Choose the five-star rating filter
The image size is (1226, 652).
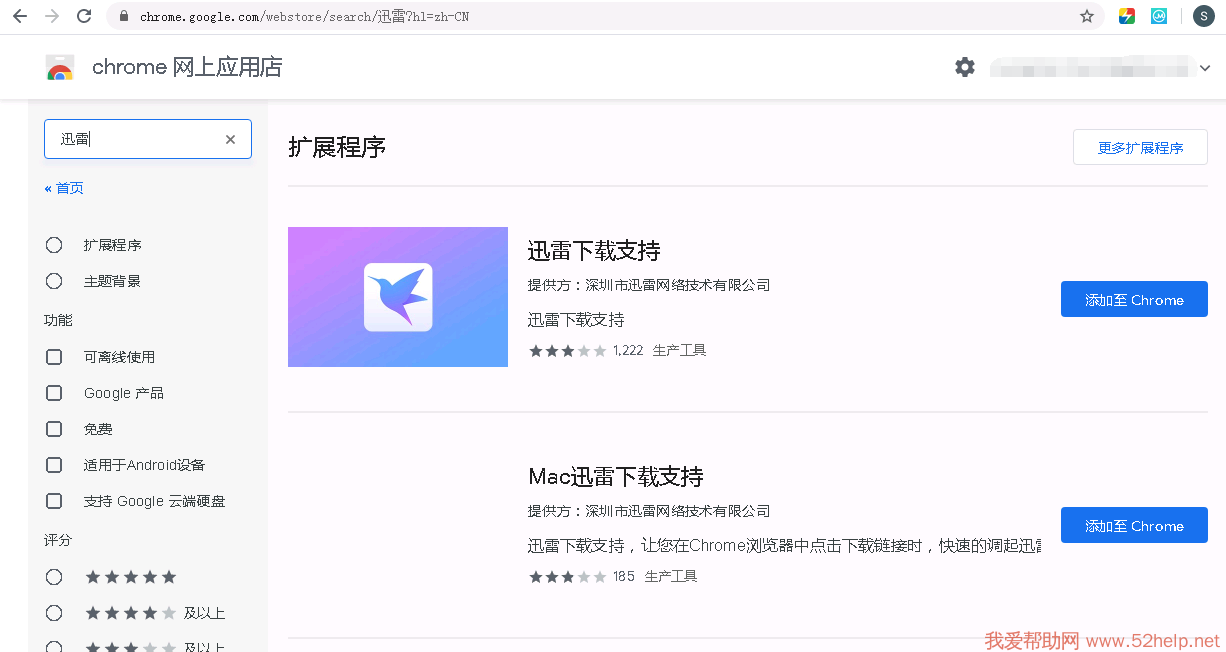[54, 577]
